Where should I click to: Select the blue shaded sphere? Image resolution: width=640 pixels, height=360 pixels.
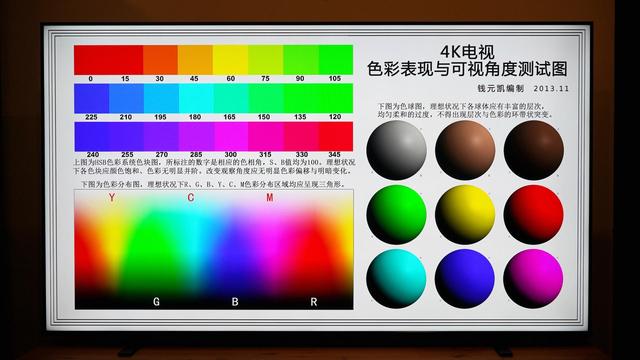tap(465, 279)
